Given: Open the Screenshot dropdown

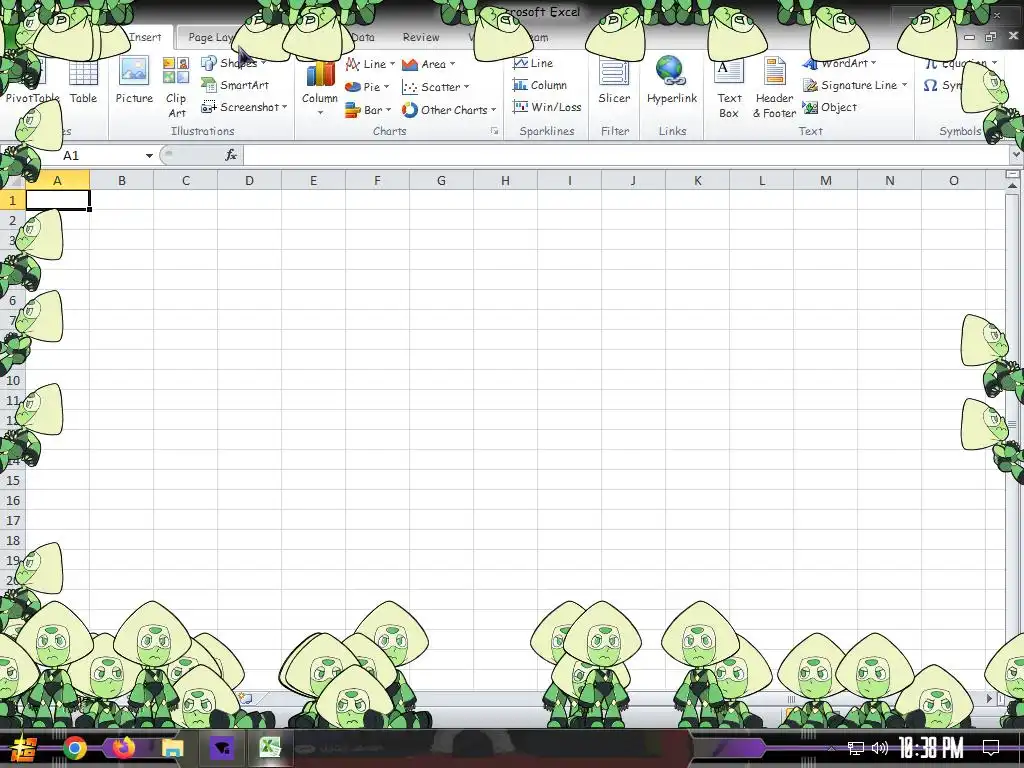Looking at the screenshot, I should (244, 107).
